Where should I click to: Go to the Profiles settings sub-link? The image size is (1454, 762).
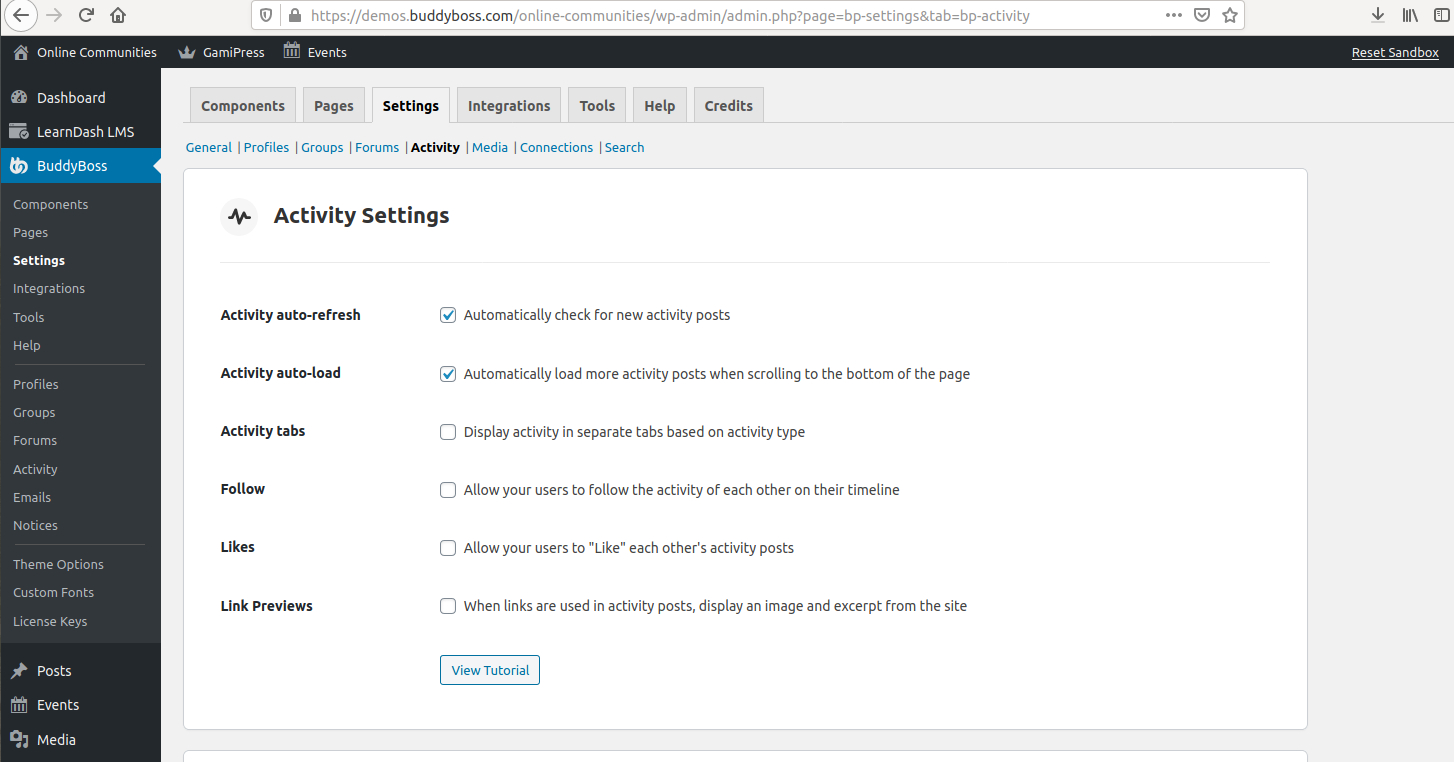tap(266, 147)
